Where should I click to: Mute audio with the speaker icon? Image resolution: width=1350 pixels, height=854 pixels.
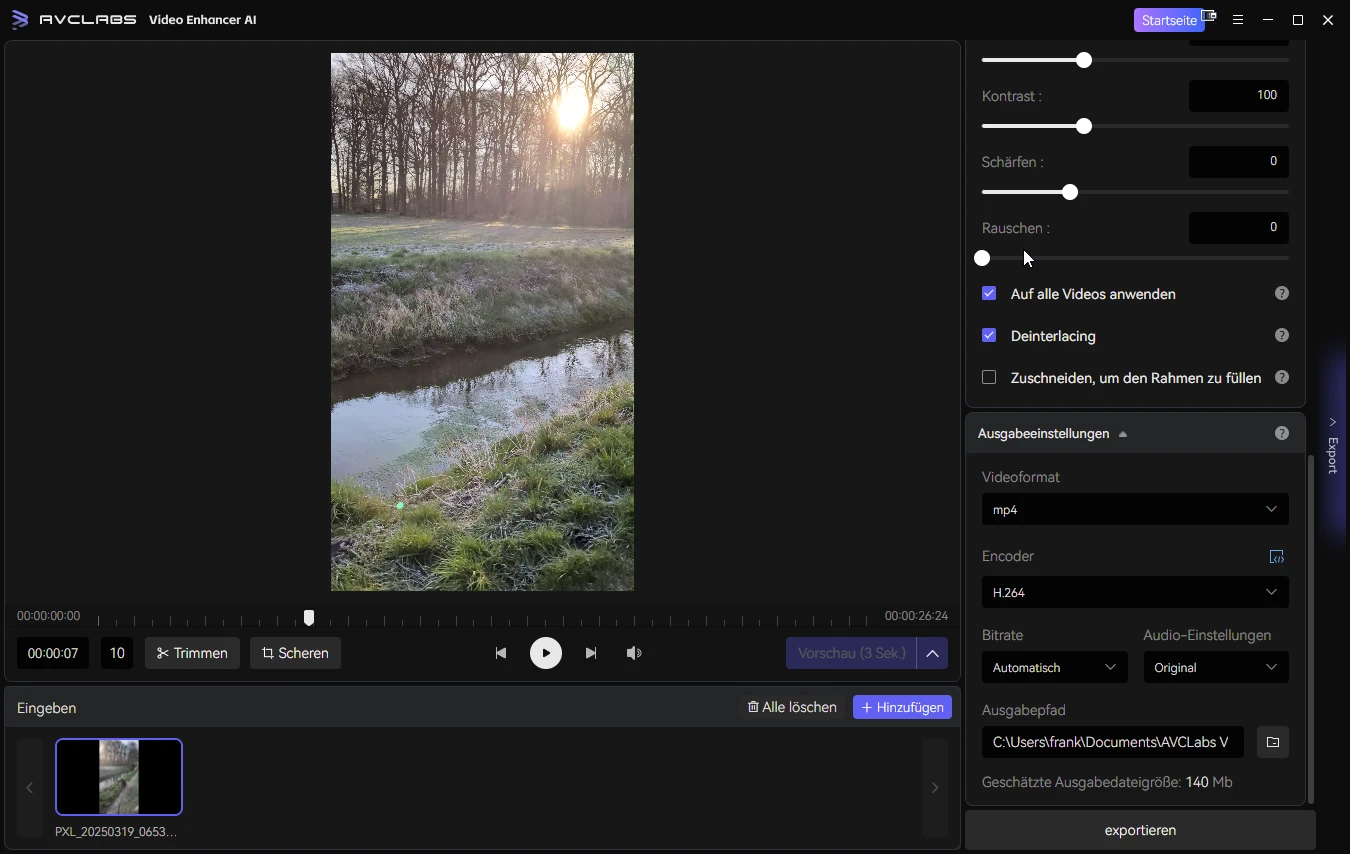[634, 653]
